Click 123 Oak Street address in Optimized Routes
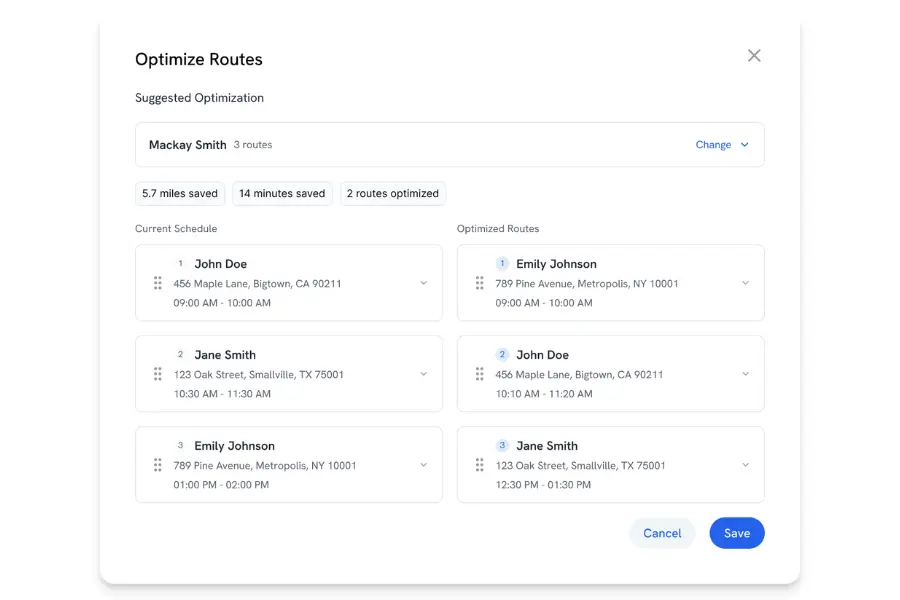This screenshot has height=600, width=900. [x=580, y=466]
